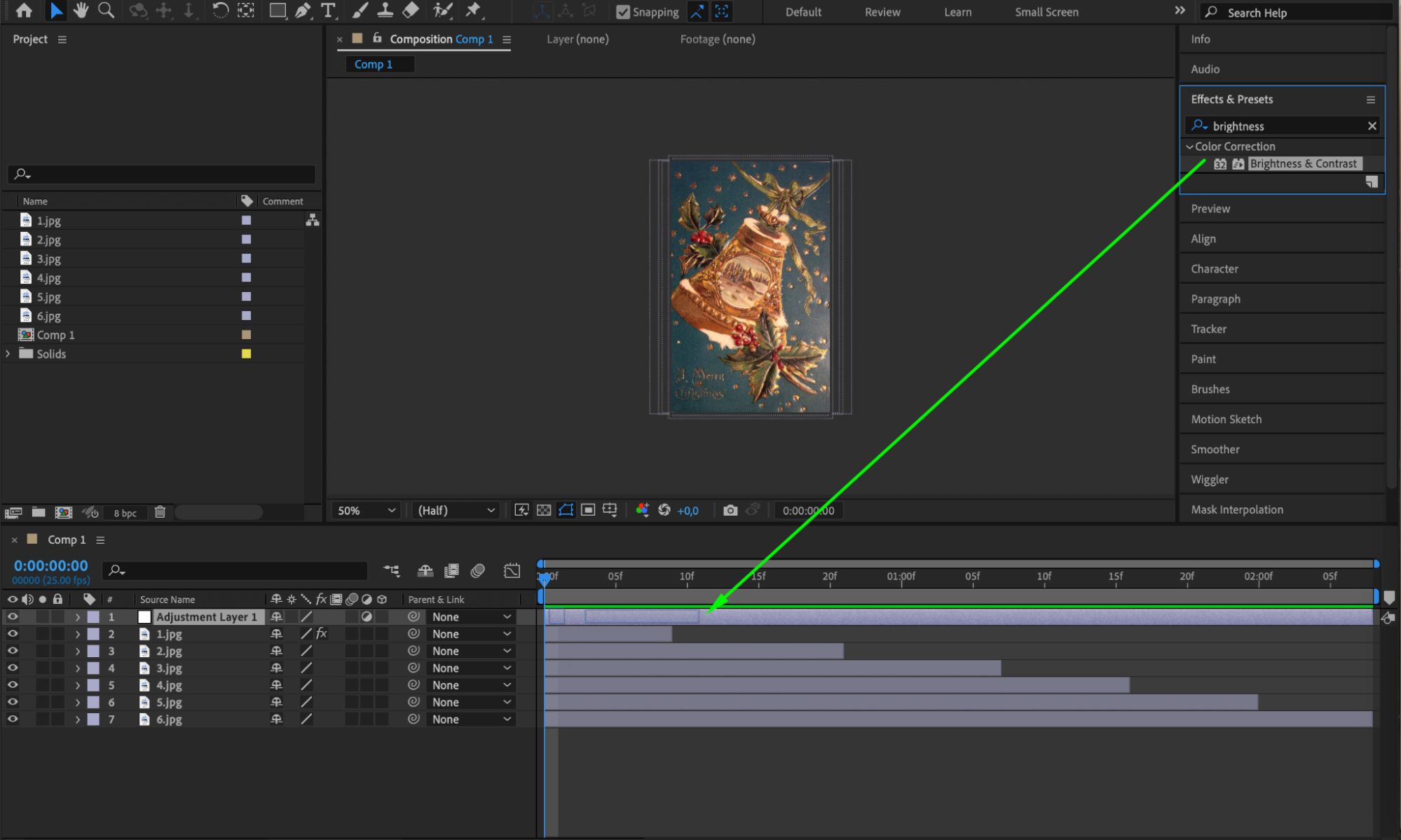Select the Type text tool
The image size is (1401, 840).
(x=327, y=11)
